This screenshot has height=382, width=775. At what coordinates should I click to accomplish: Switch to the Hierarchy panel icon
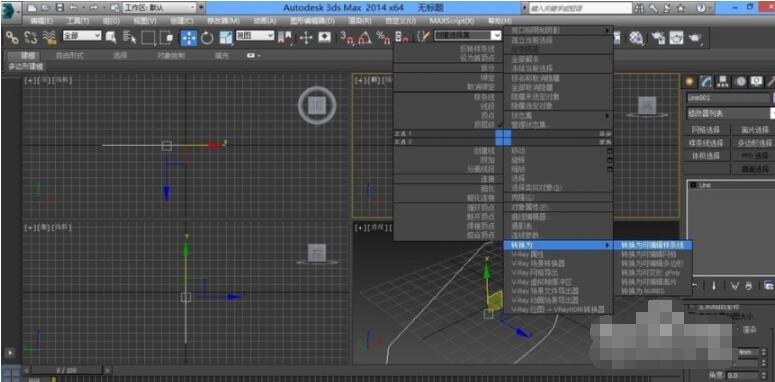pos(723,82)
